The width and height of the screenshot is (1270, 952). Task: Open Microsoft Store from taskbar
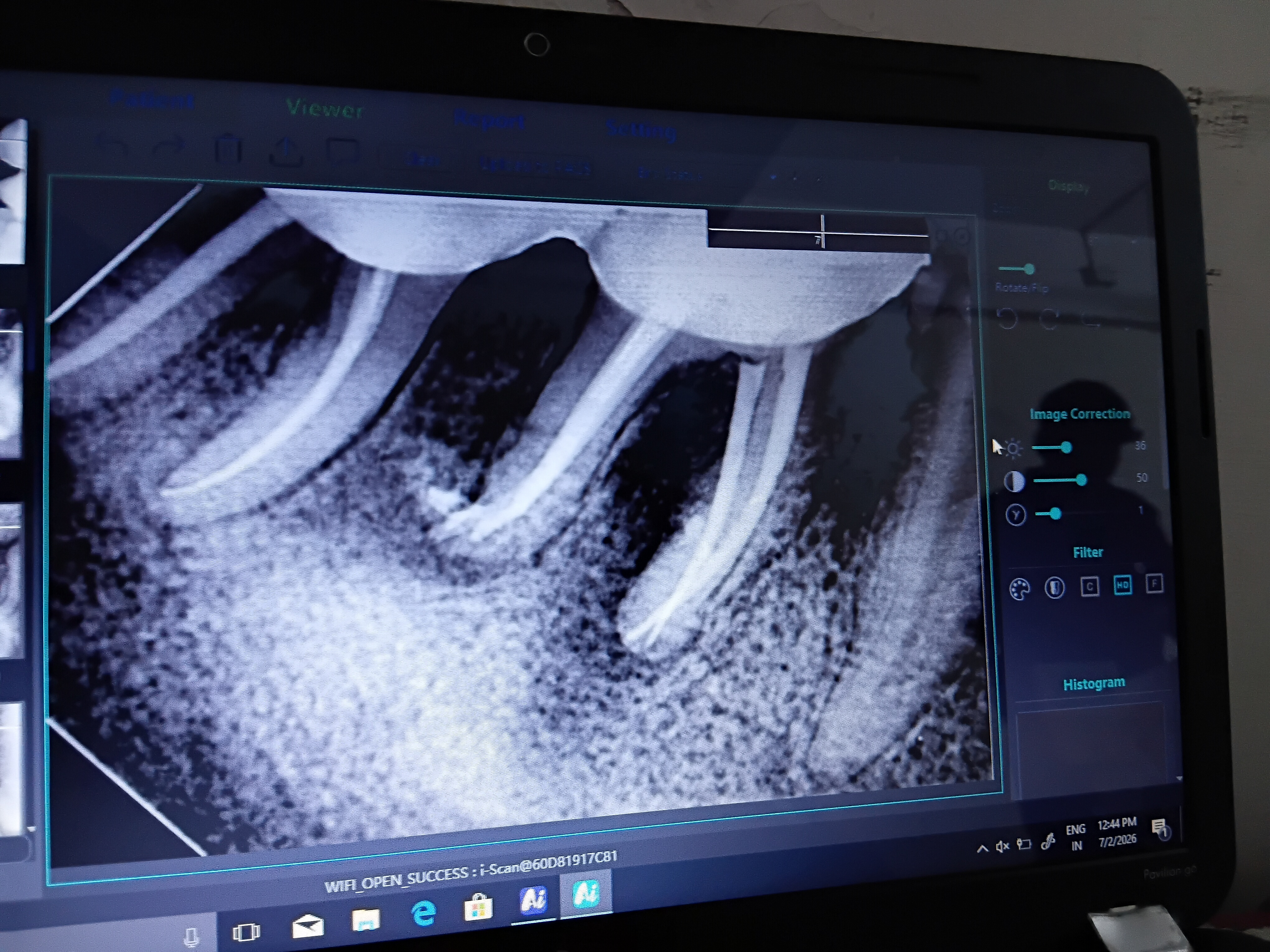[x=478, y=907]
